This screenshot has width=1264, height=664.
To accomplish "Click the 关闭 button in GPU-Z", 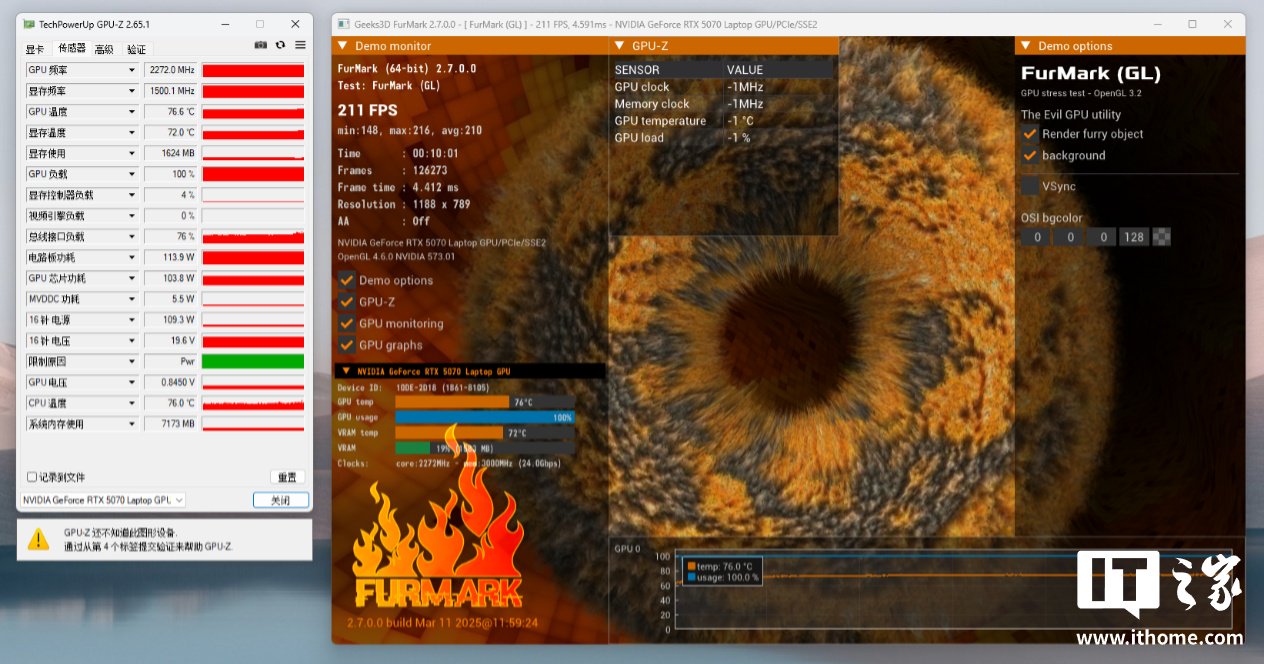I will (x=281, y=500).
